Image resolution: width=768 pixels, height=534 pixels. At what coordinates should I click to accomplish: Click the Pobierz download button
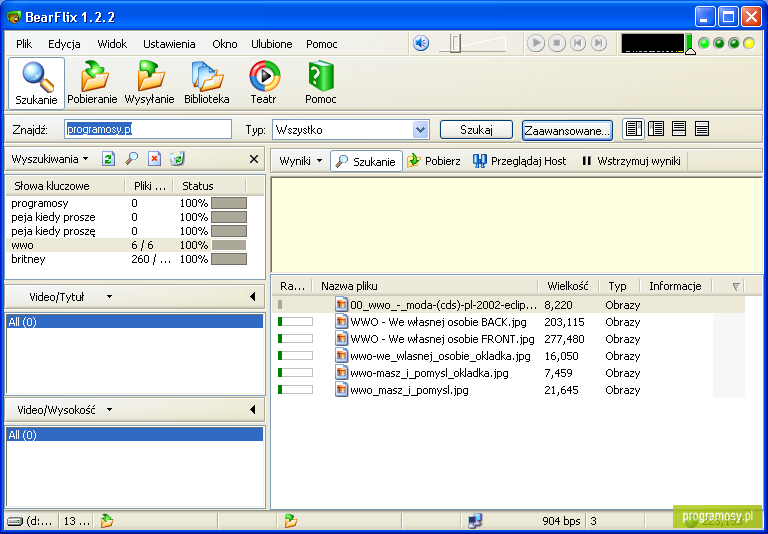[434, 161]
